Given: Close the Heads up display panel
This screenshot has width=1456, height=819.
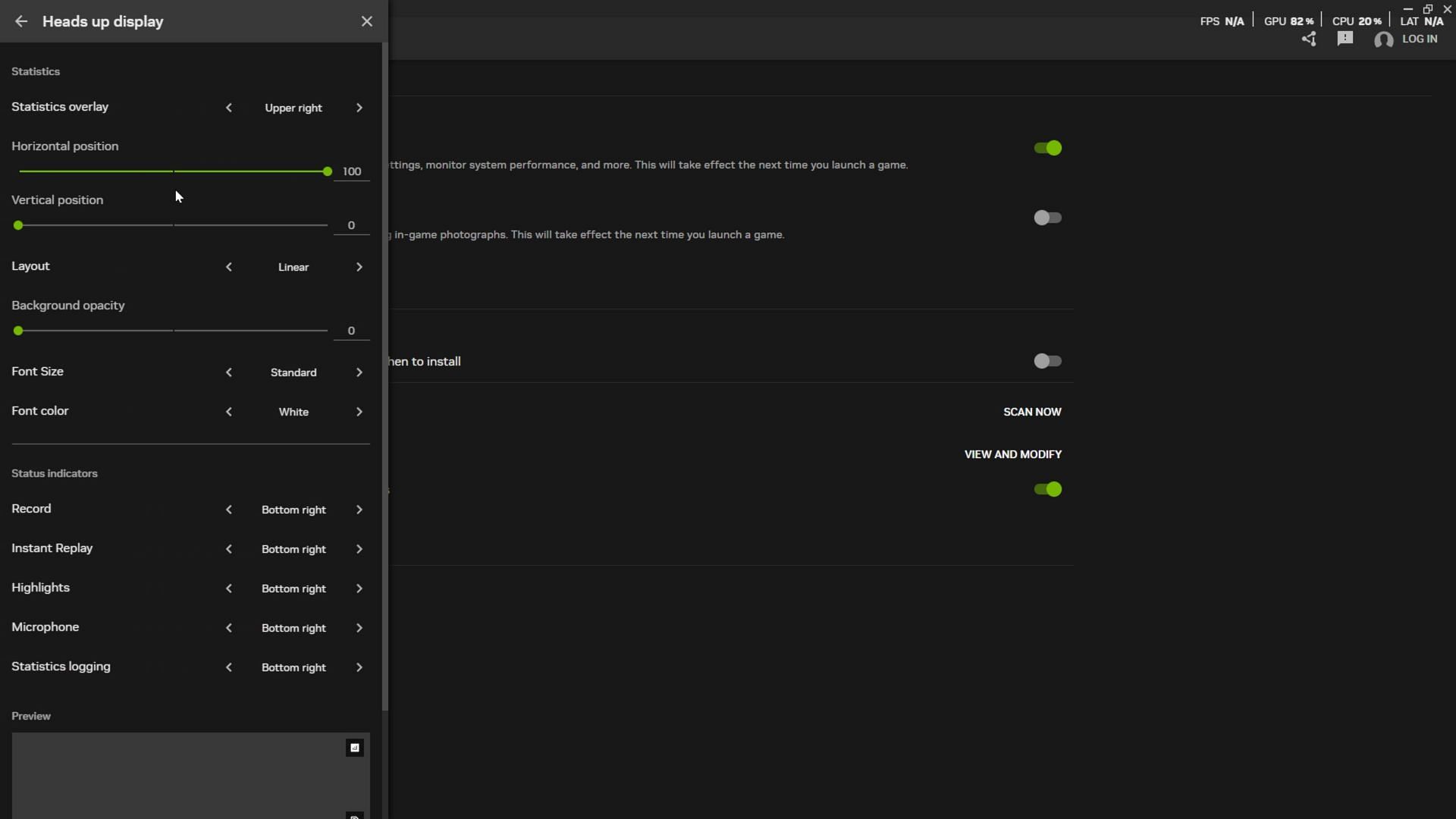Looking at the screenshot, I should 367,21.
